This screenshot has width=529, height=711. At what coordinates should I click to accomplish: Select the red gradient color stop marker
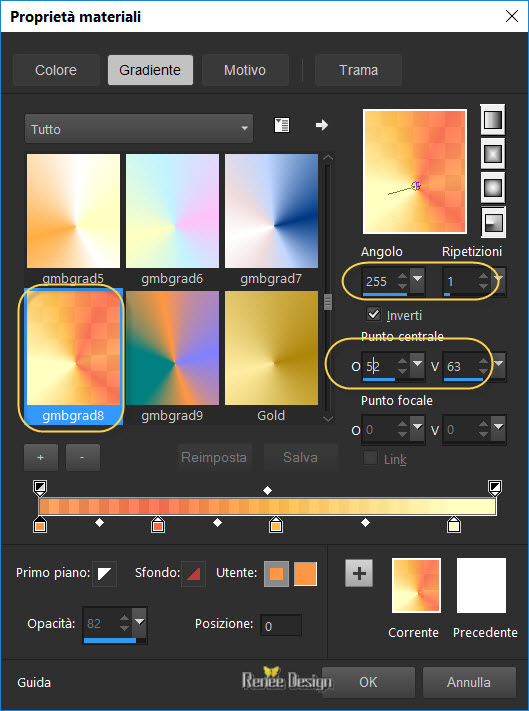click(x=158, y=524)
